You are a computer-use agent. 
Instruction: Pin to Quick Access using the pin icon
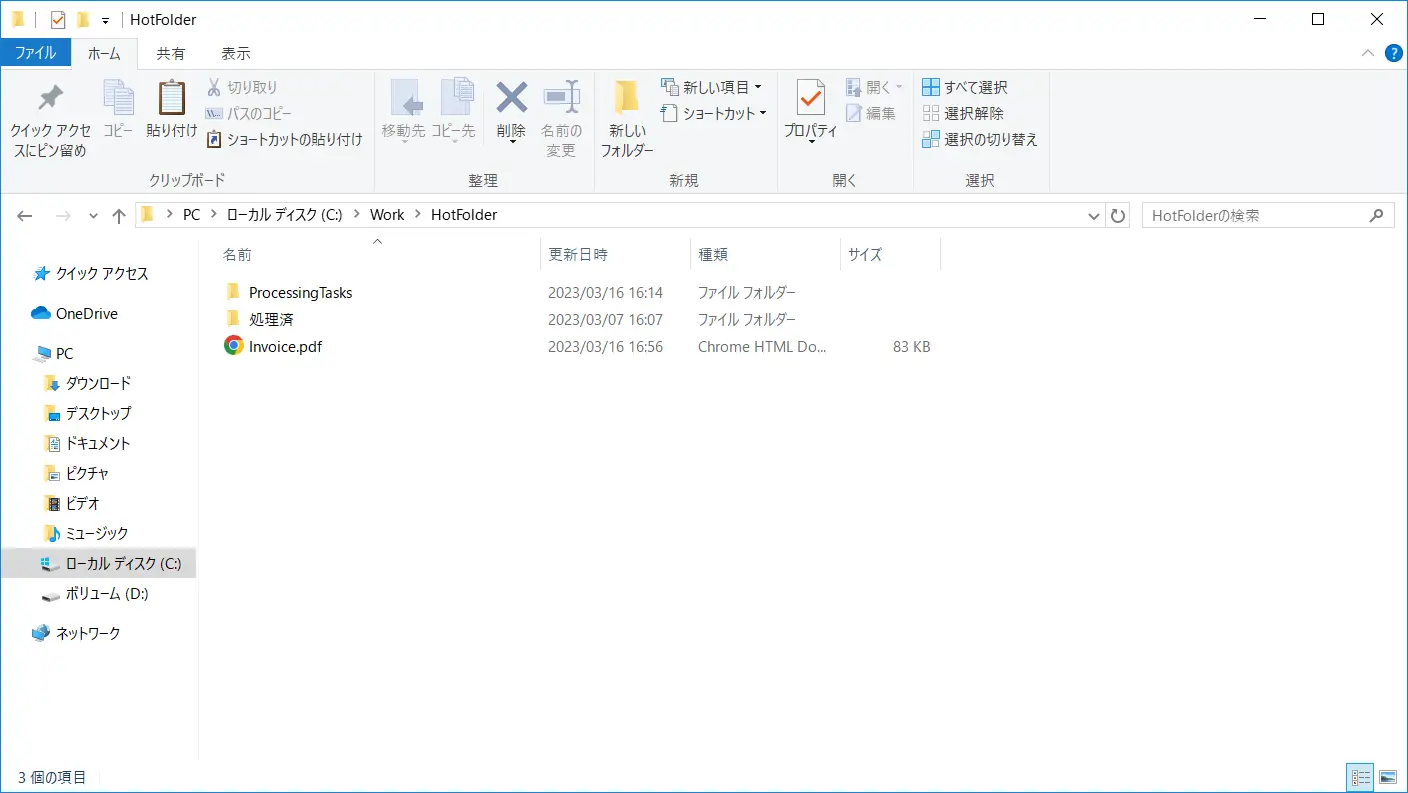[50, 98]
